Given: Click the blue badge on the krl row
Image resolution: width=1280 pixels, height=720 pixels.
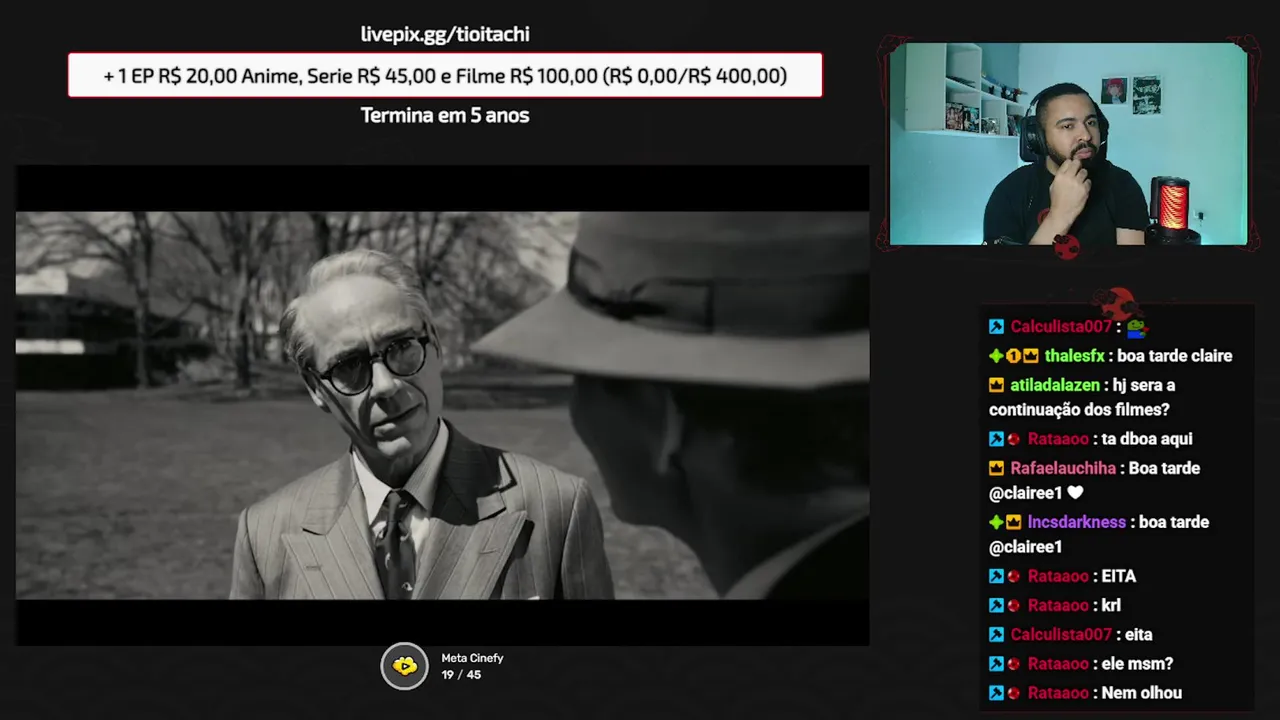Looking at the screenshot, I should pos(996,605).
